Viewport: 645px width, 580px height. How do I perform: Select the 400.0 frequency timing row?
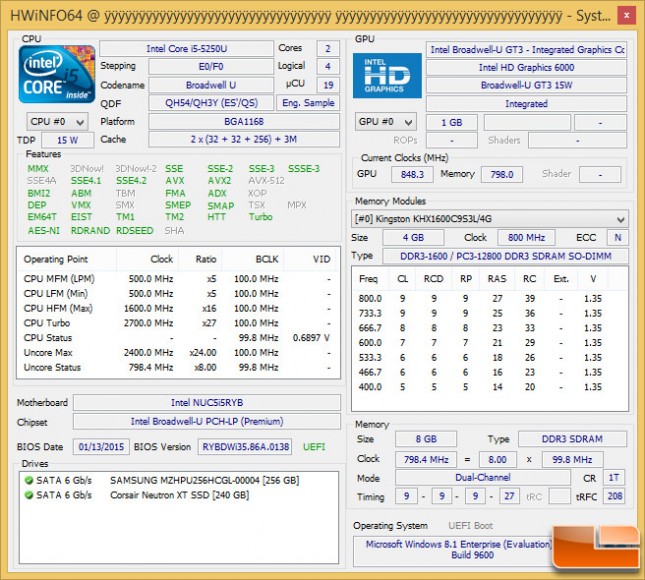490,387
